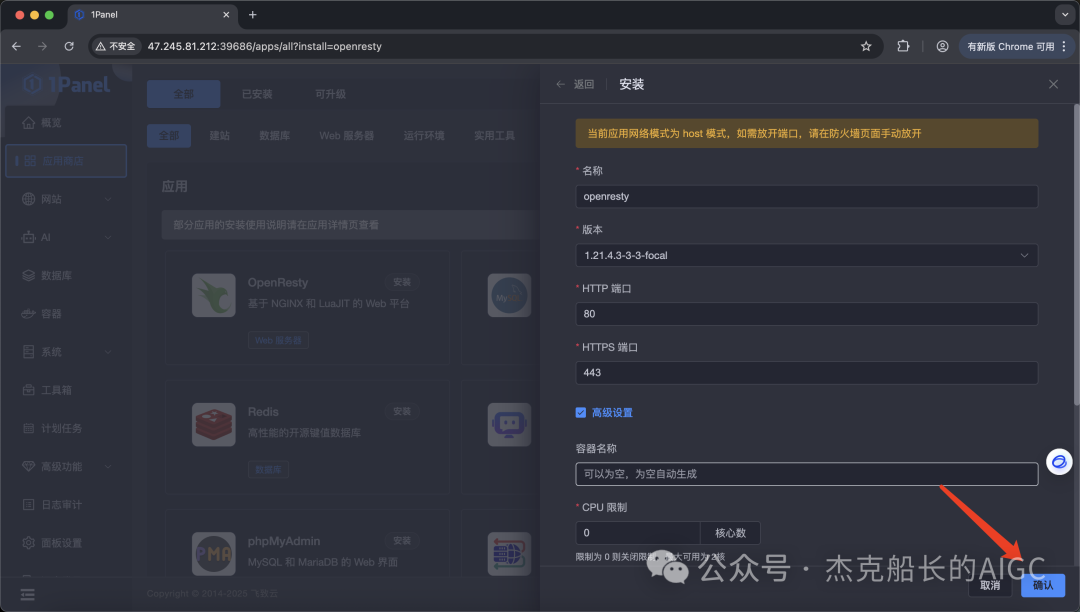1080x612 pixels.
Task: Open the Chrome extensions puzzle icon
Action: [x=903, y=46]
